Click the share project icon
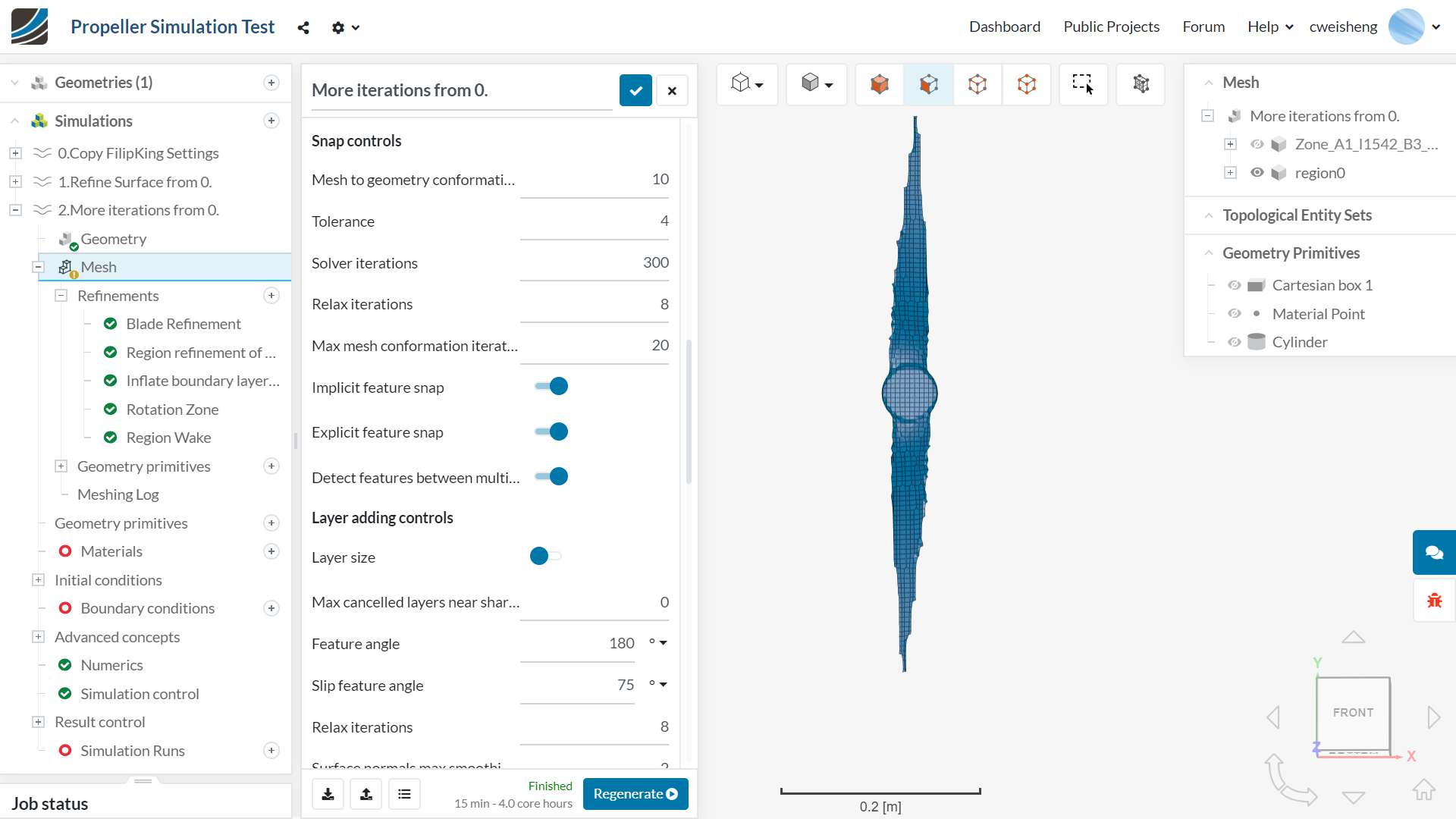The width and height of the screenshot is (1456, 819). pos(303,28)
